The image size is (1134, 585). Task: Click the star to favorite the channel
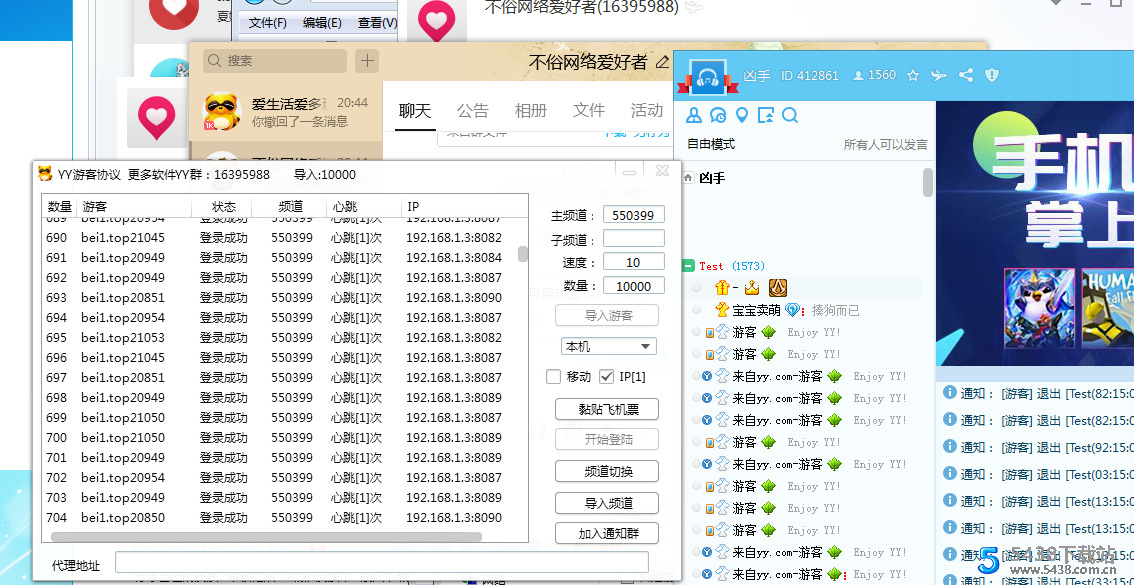point(911,75)
